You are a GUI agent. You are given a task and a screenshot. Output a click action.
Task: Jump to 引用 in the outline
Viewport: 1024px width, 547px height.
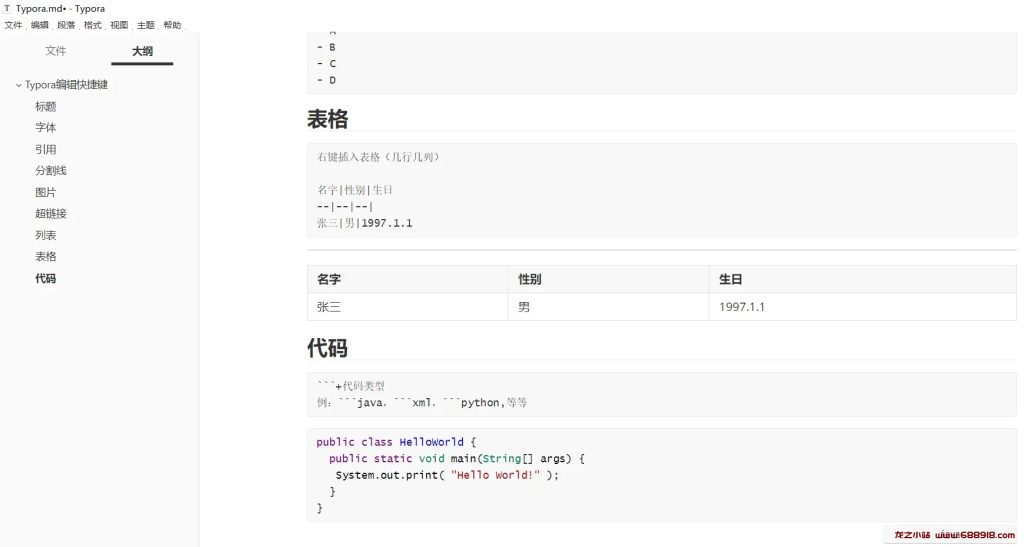point(46,149)
